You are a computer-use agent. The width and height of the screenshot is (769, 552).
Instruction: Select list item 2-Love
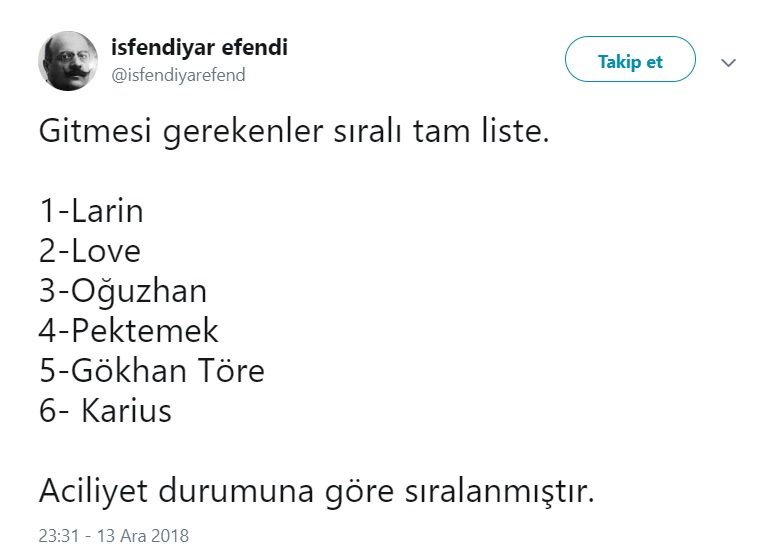(x=90, y=251)
